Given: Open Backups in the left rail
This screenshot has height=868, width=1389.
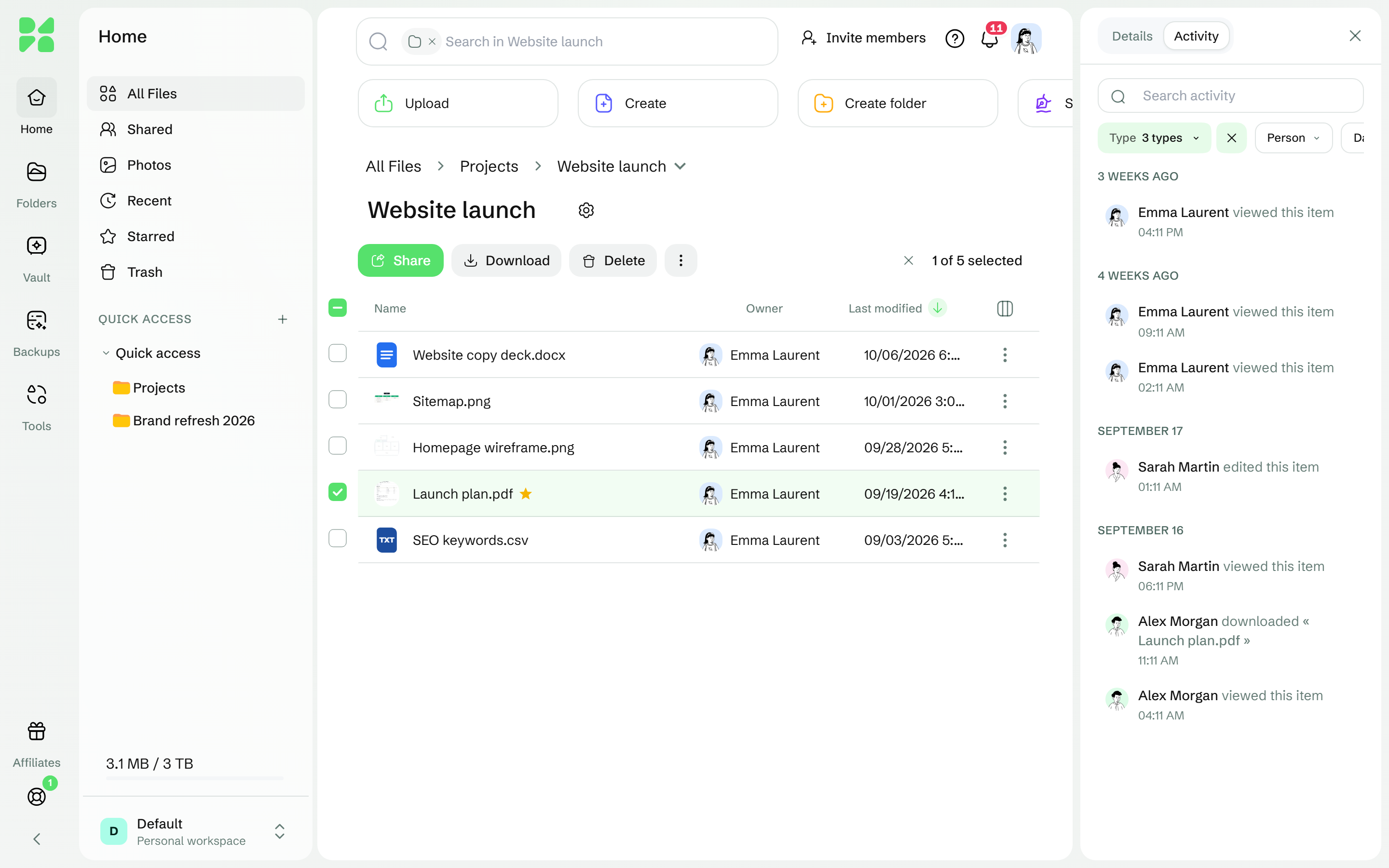Looking at the screenshot, I should tap(36, 333).
